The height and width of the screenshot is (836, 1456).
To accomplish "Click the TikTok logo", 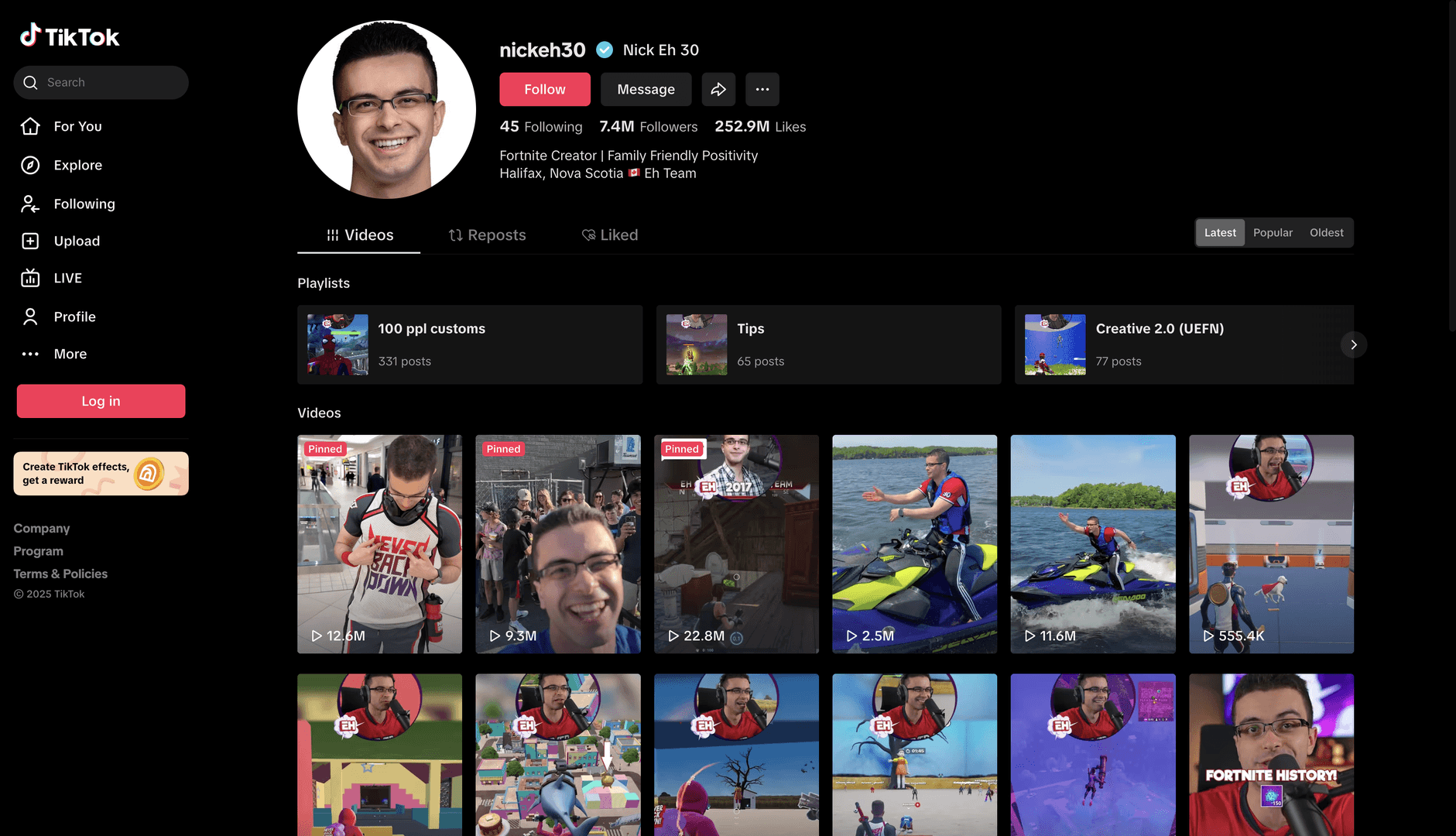I will (x=70, y=36).
